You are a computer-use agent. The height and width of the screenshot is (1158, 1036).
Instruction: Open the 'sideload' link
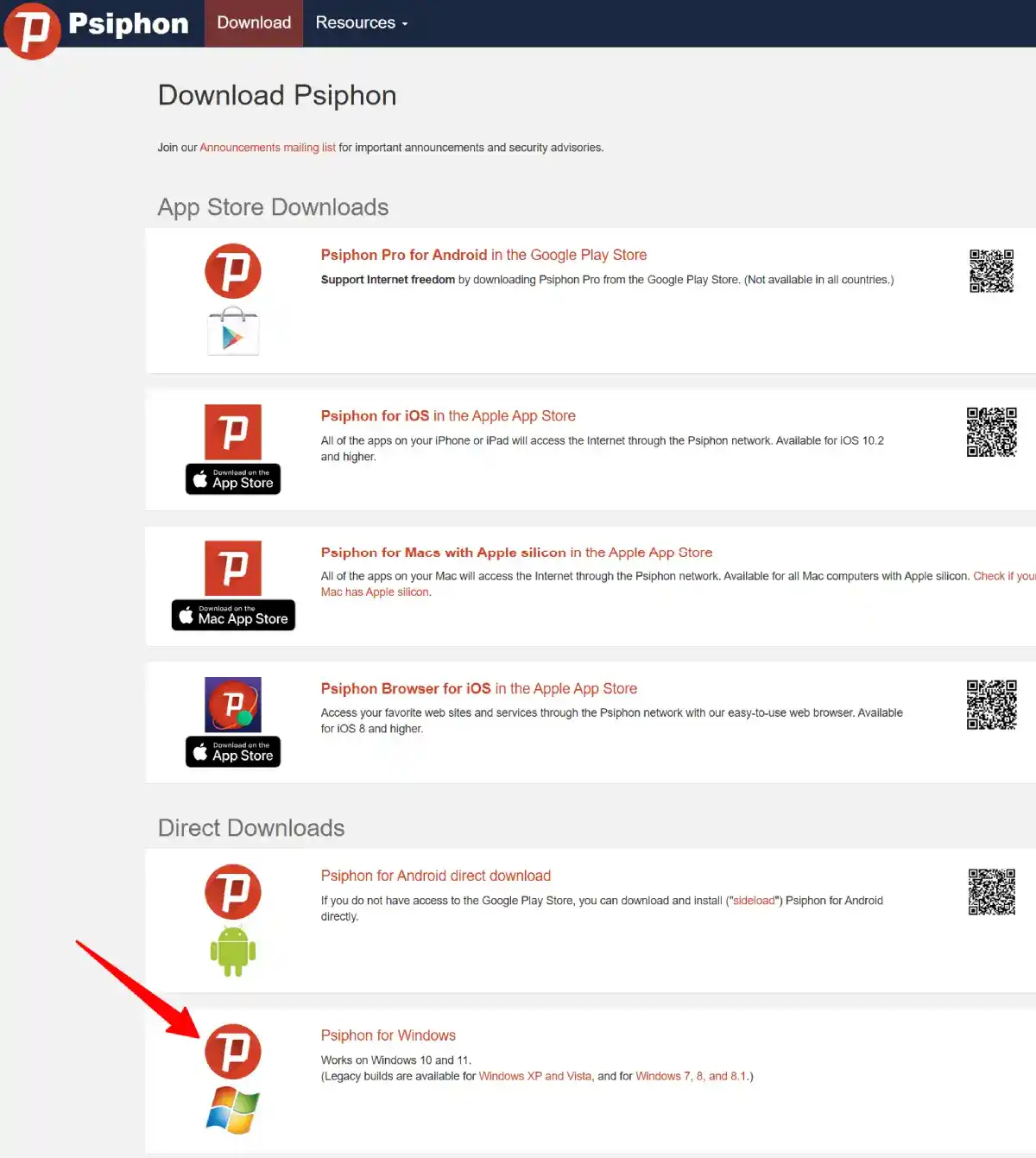[754, 901]
